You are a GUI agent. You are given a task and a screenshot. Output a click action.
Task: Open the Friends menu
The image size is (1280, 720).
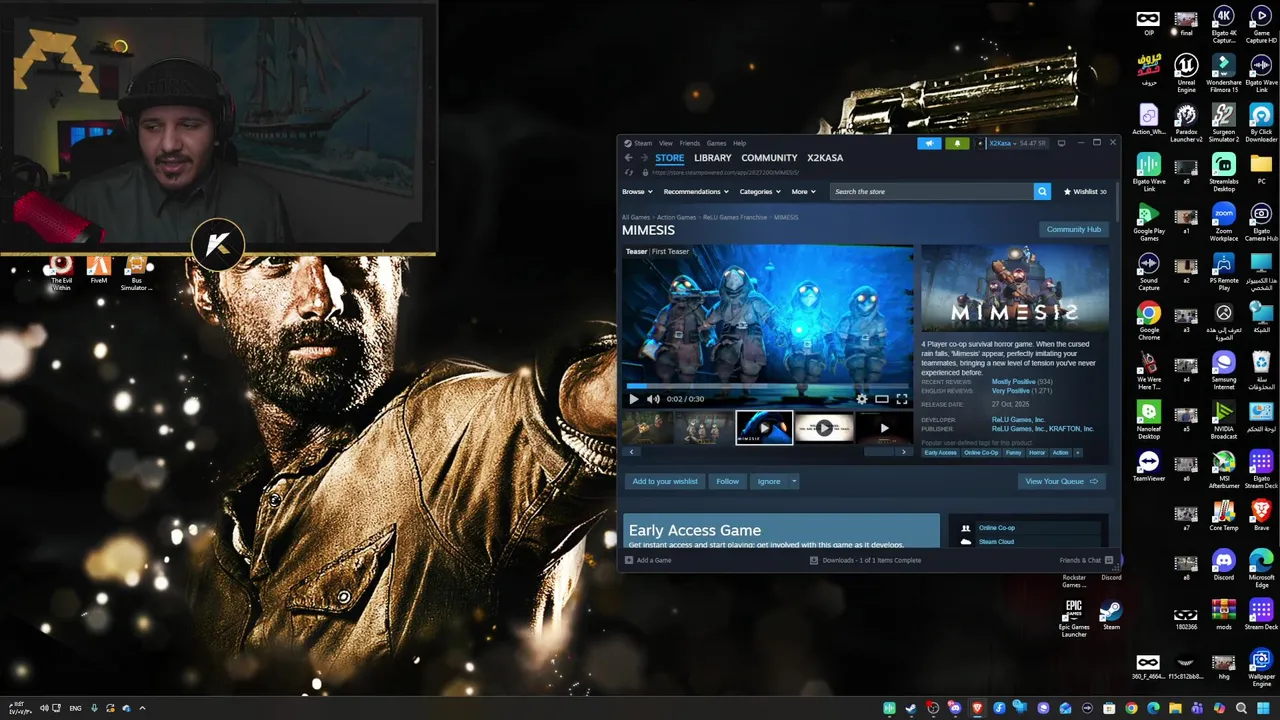690,143
